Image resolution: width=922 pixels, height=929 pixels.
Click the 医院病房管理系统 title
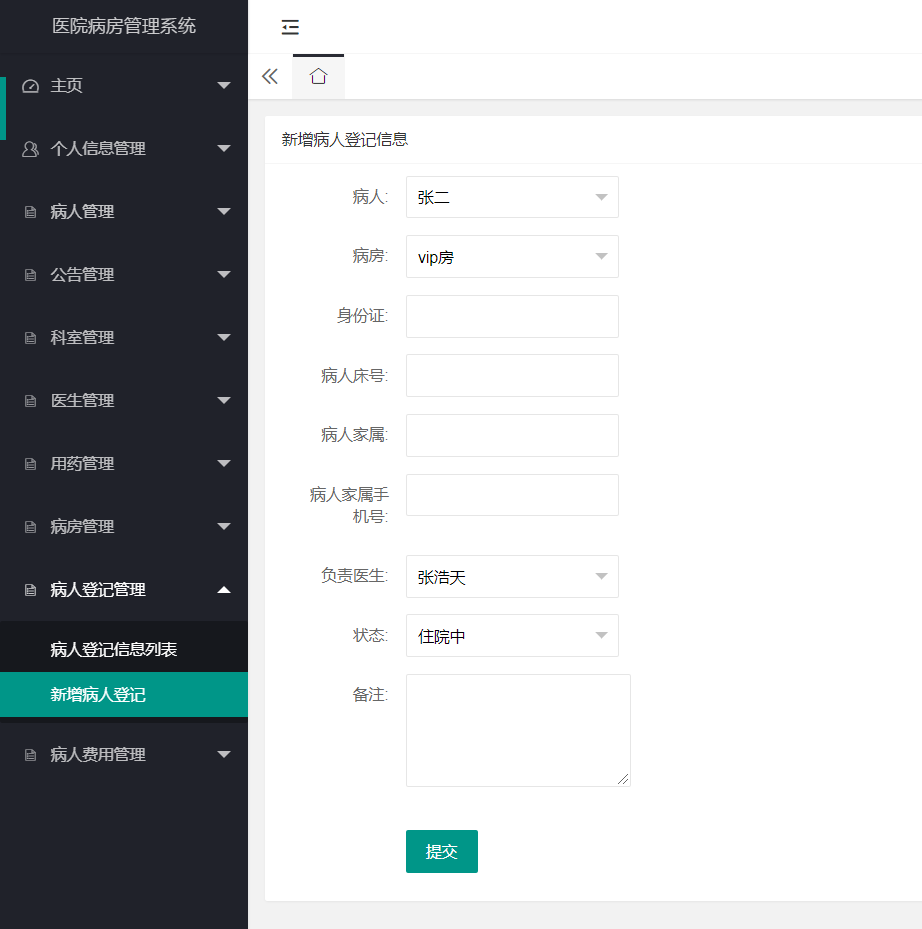(124, 26)
